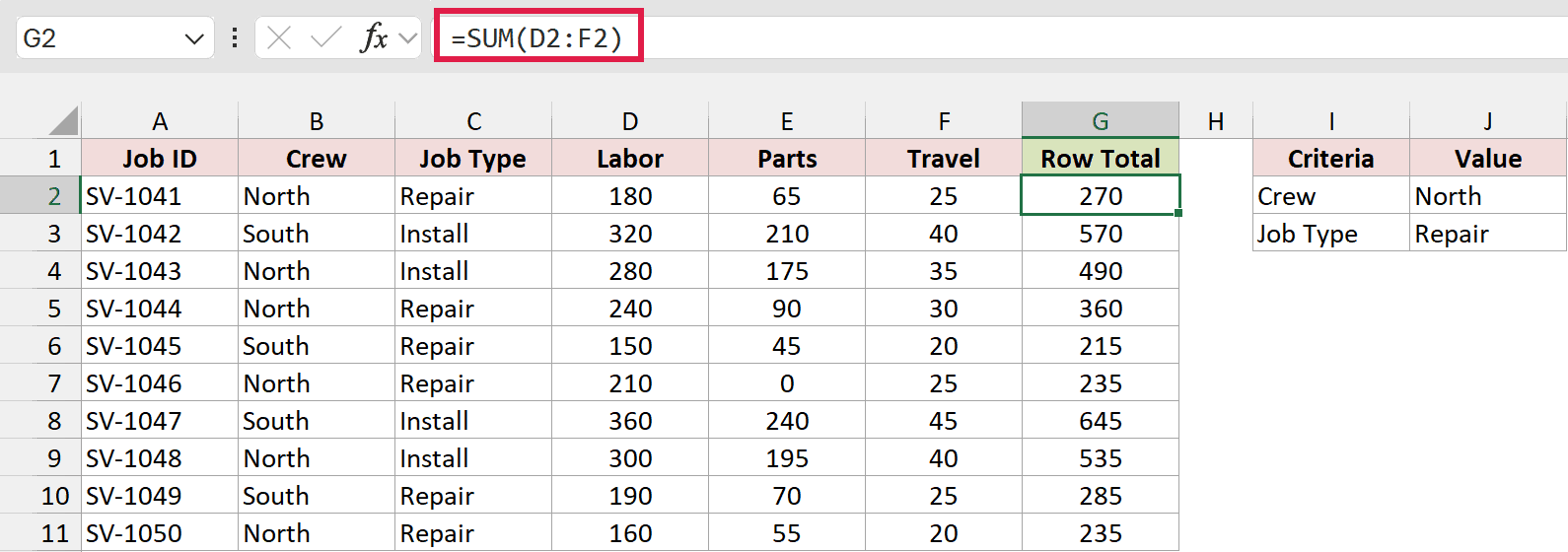Select the Crew label in Criteria column
Viewport: 1568px width, 552px height.
pos(1331,195)
